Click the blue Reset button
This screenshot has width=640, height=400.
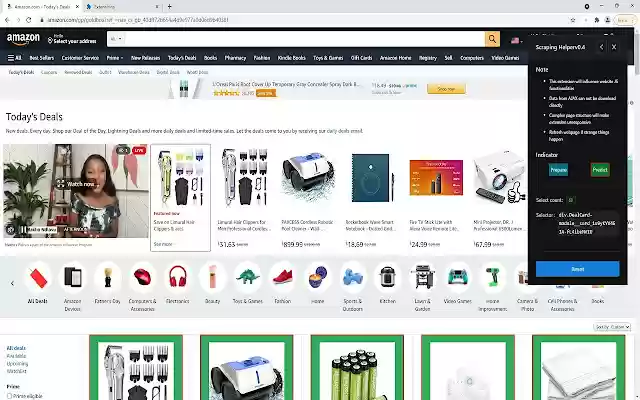point(578,269)
